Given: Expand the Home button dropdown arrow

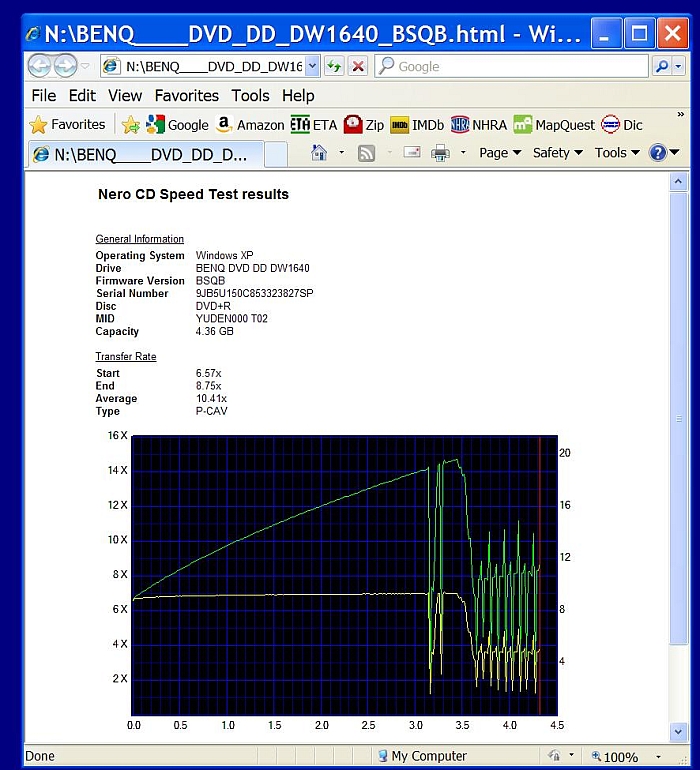Looking at the screenshot, I should pyautogui.click(x=341, y=153).
